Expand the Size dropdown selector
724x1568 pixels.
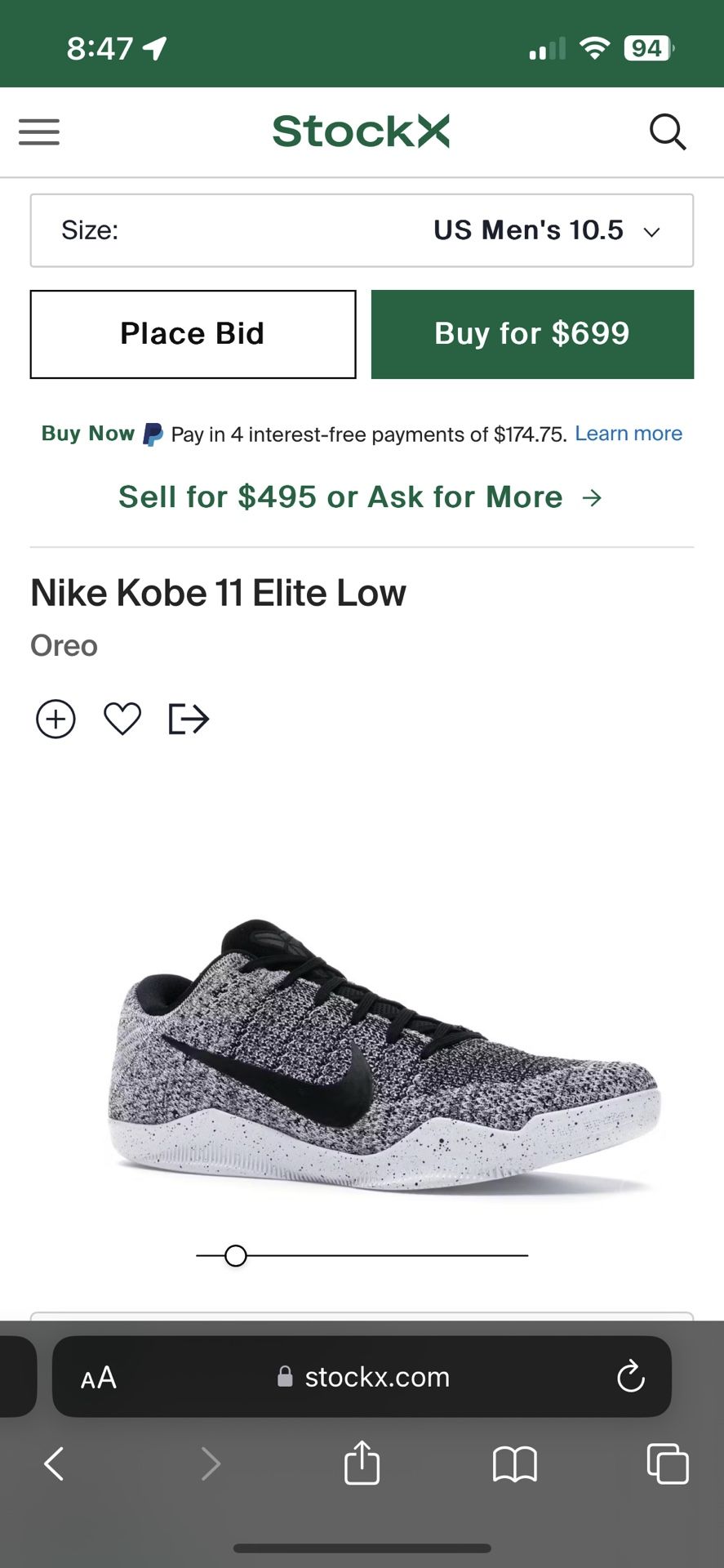pos(362,230)
